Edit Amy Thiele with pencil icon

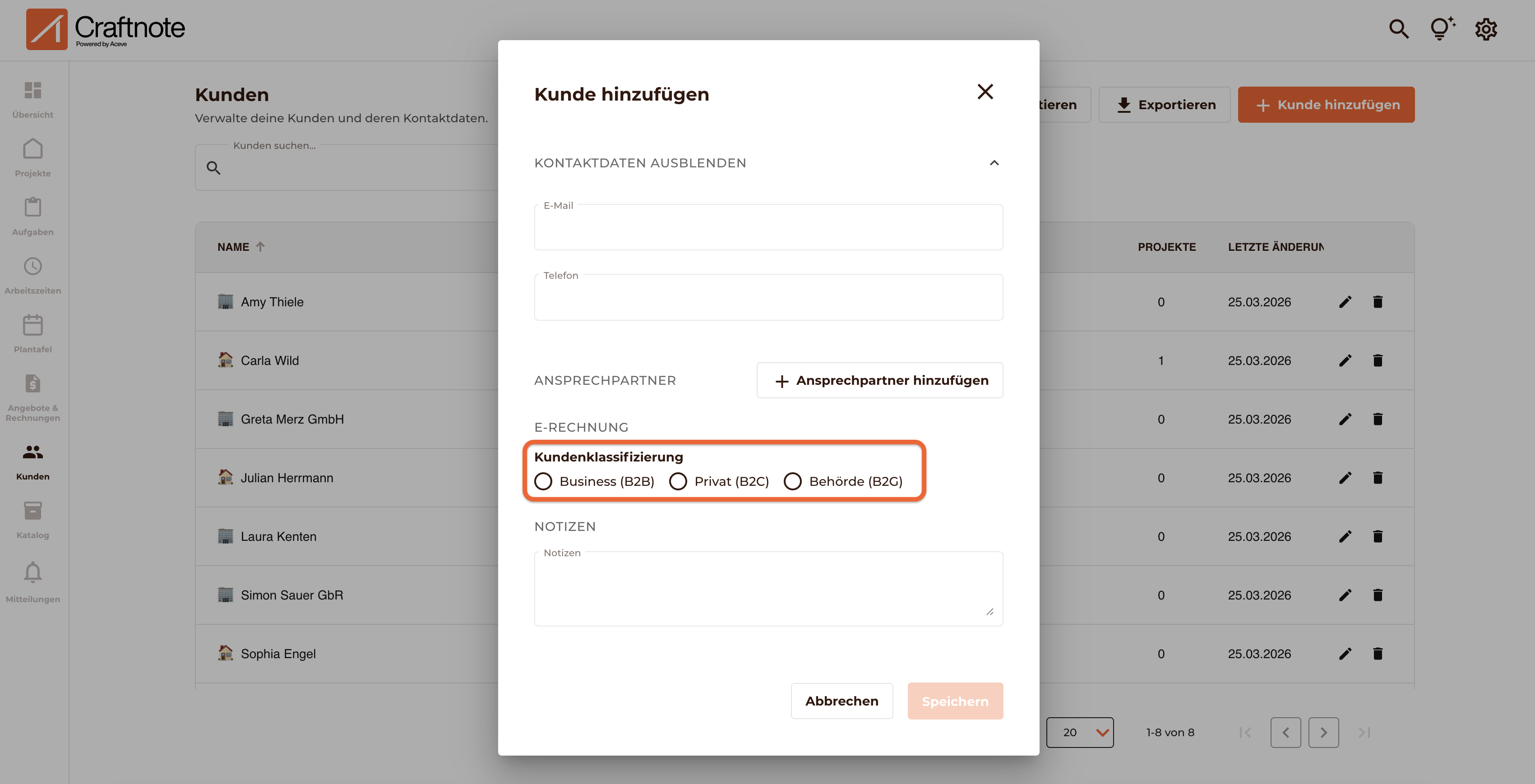[1345, 302]
